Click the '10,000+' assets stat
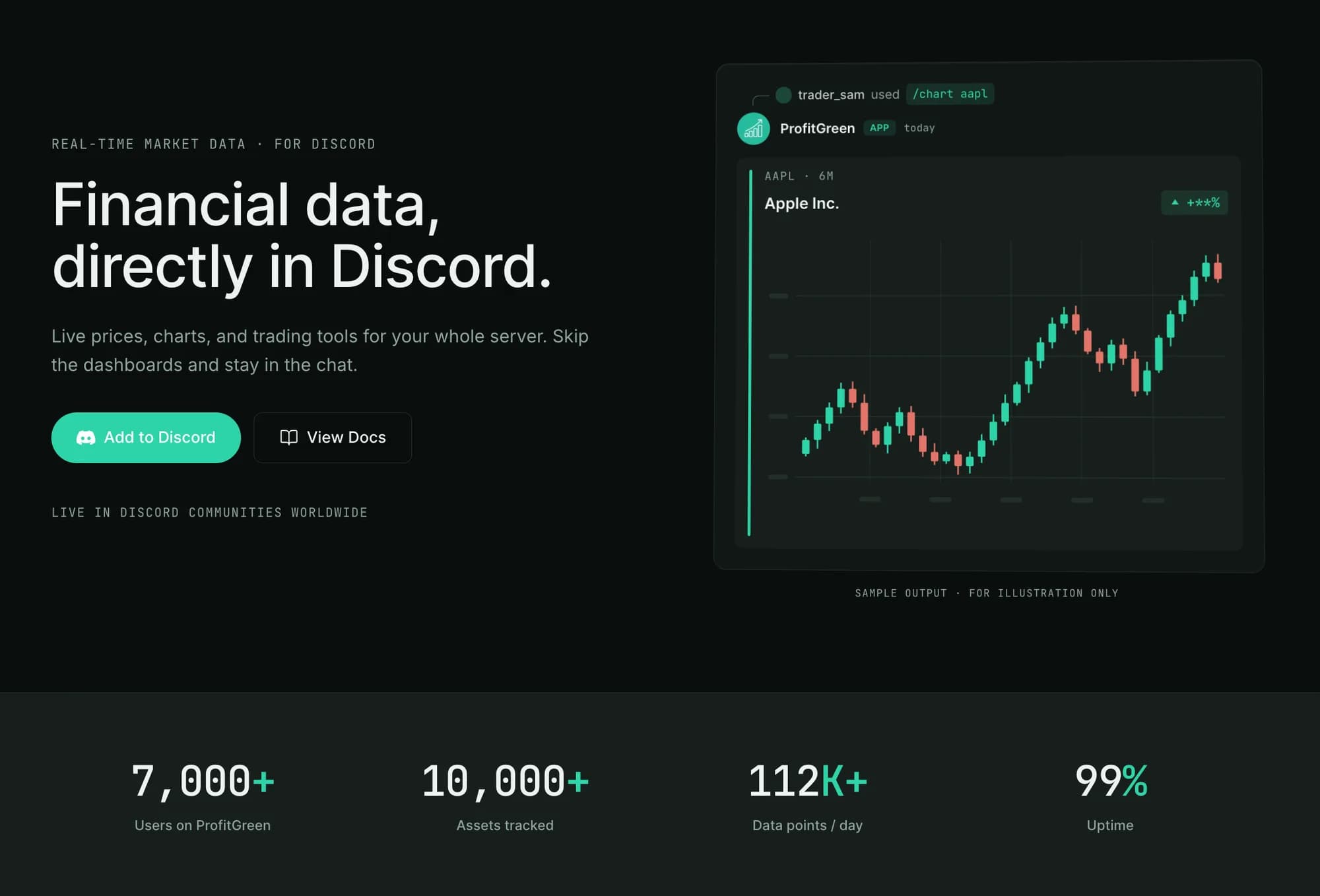This screenshot has width=1320, height=896. point(505,781)
